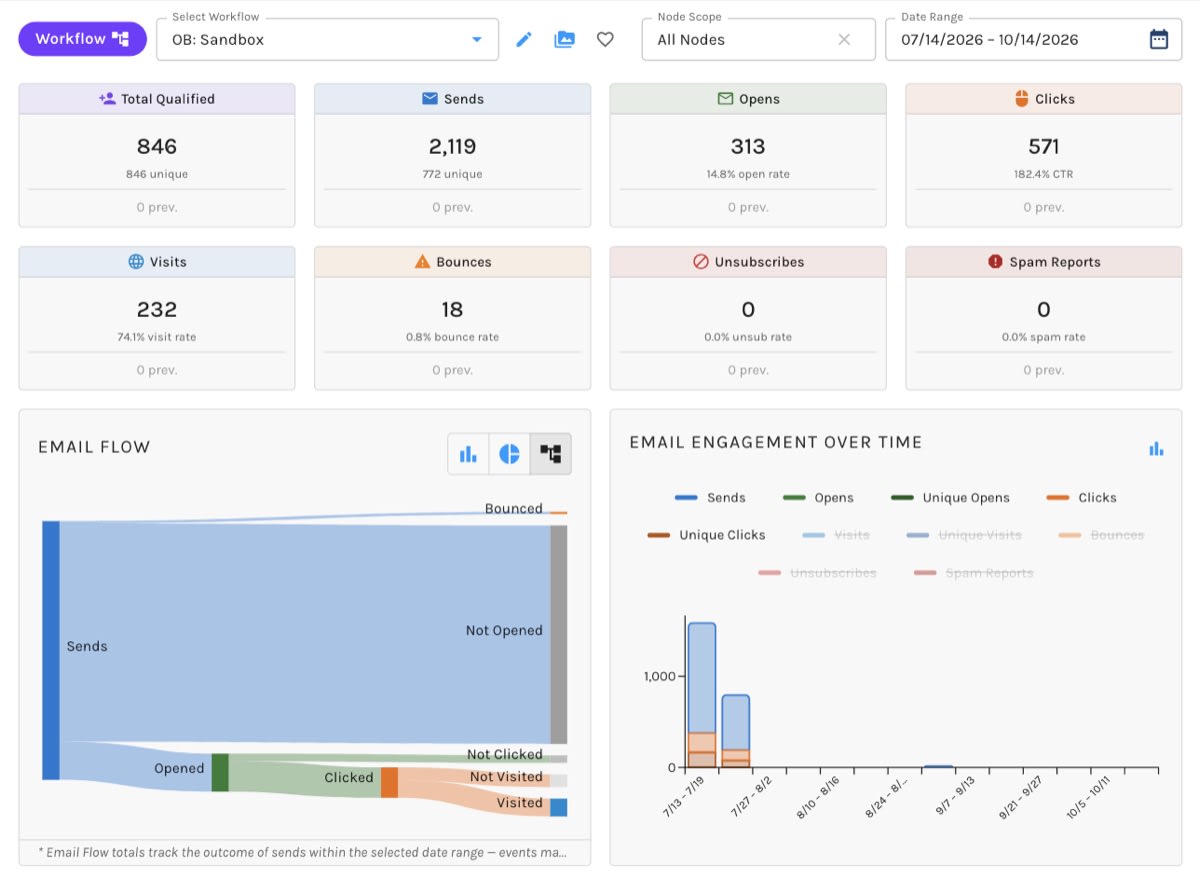
Task: Click the 74.1% visit rate text
Action: [x=157, y=337]
